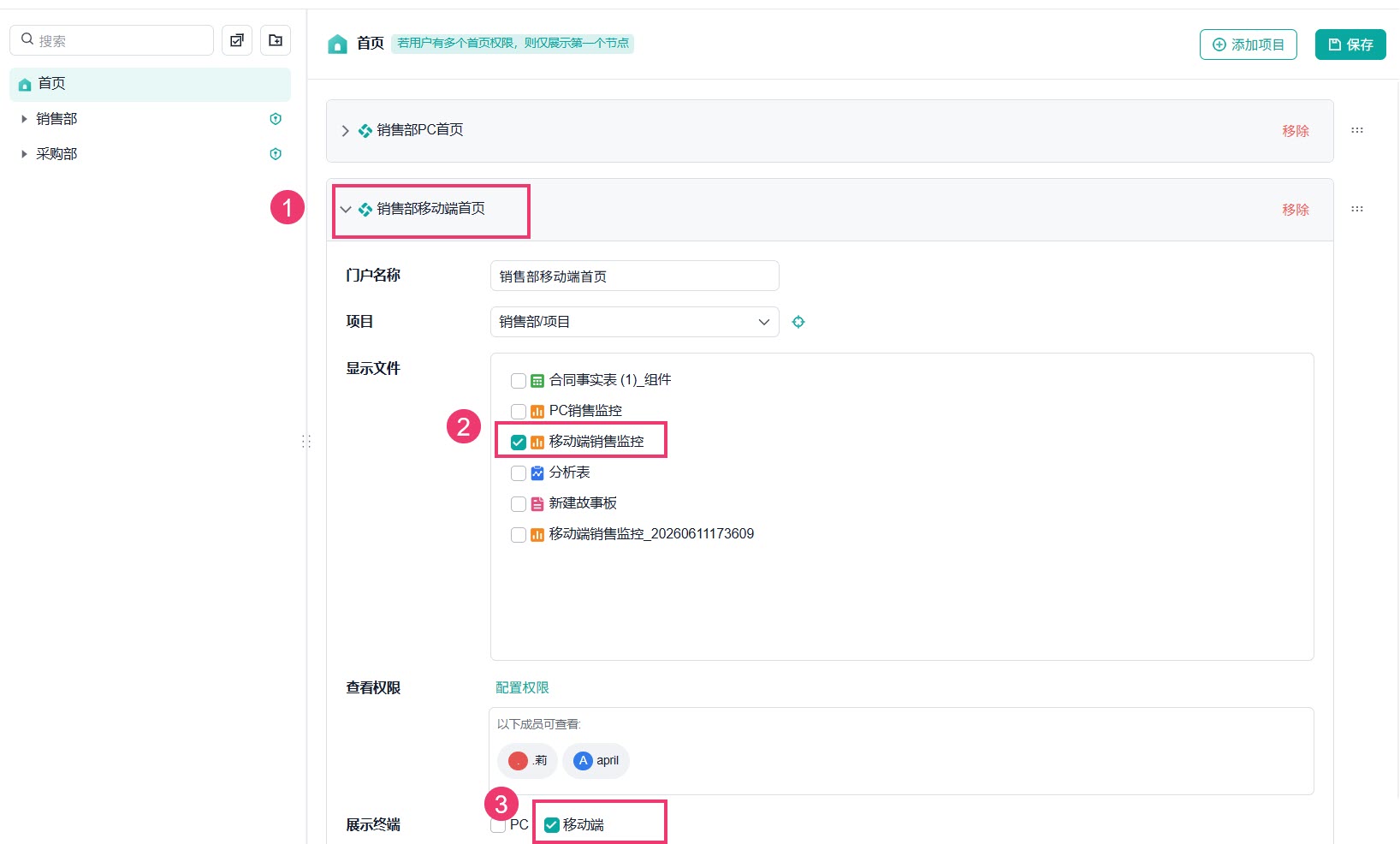Screen dimensions: 1400x844
Task: Check the 移动端销售监控_20260611173609 checkbox
Action: pyautogui.click(x=519, y=535)
